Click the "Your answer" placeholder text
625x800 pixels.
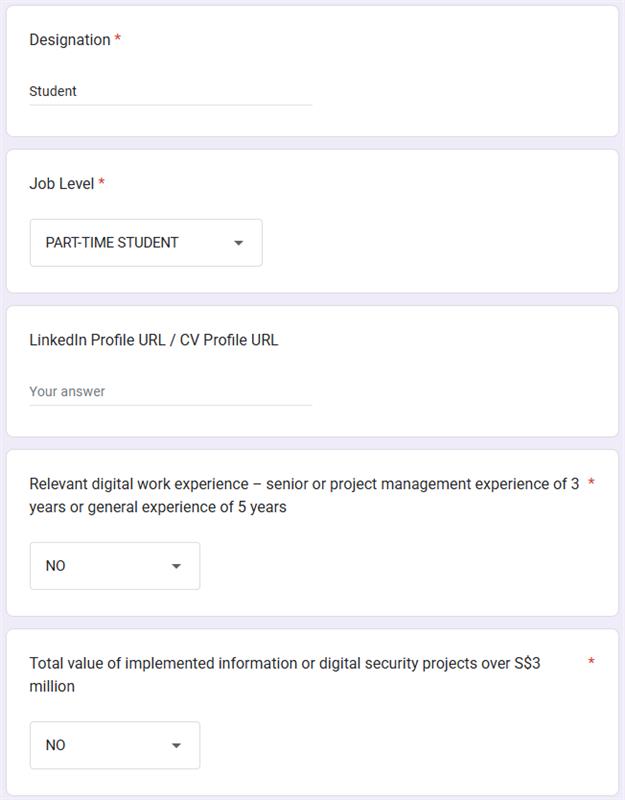(x=67, y=391)
